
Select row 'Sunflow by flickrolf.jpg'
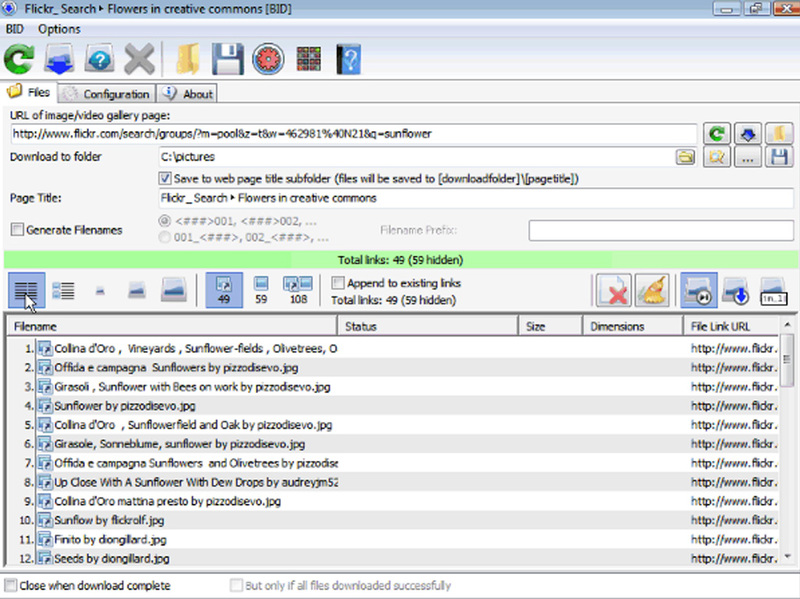point(393,520)
